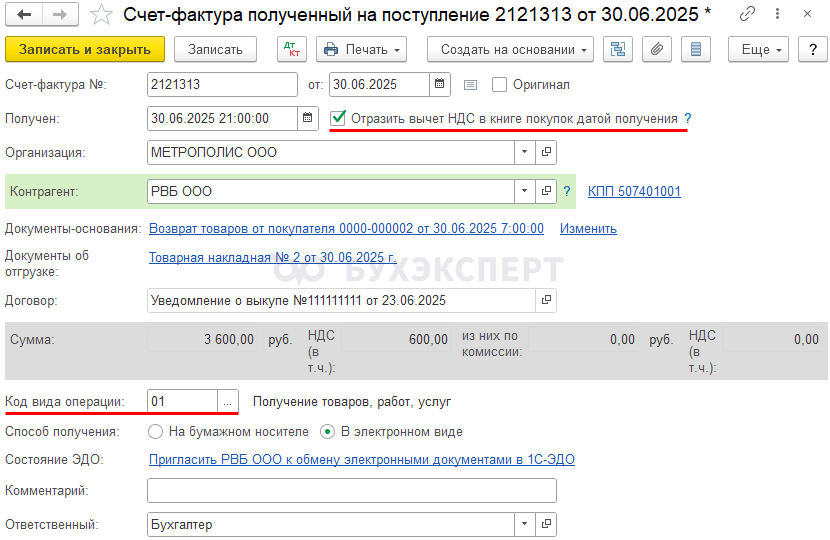The image size is (830, 540).
Task: Toggle the Оригинал checkbox
Action: [x=499, y=85]
